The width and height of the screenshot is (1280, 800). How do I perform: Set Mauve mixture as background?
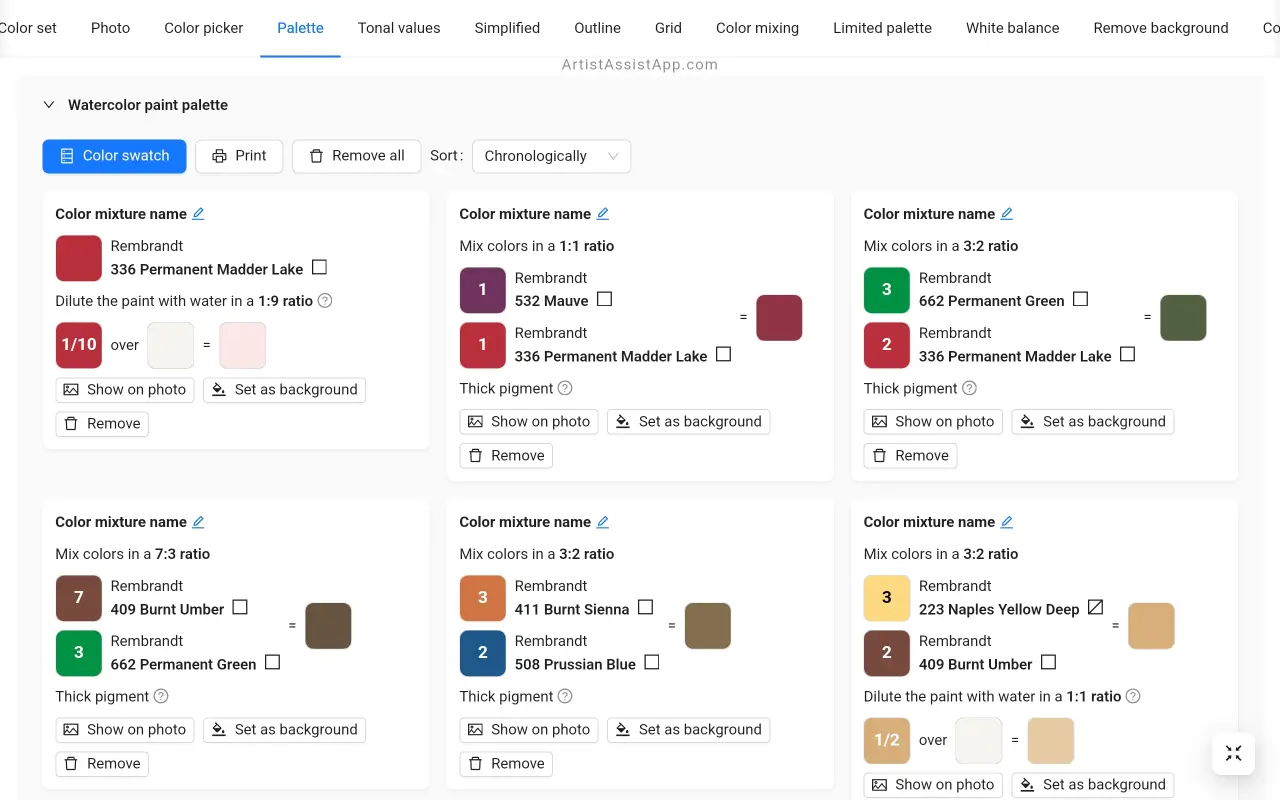point(688,422)
